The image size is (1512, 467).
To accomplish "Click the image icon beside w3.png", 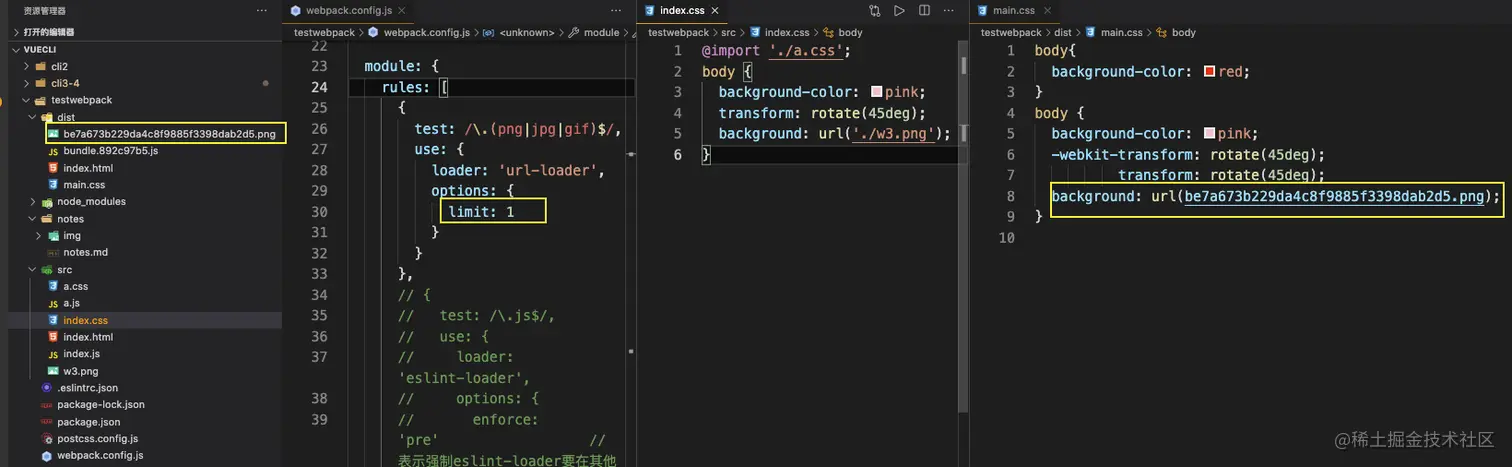I will 53,371.
